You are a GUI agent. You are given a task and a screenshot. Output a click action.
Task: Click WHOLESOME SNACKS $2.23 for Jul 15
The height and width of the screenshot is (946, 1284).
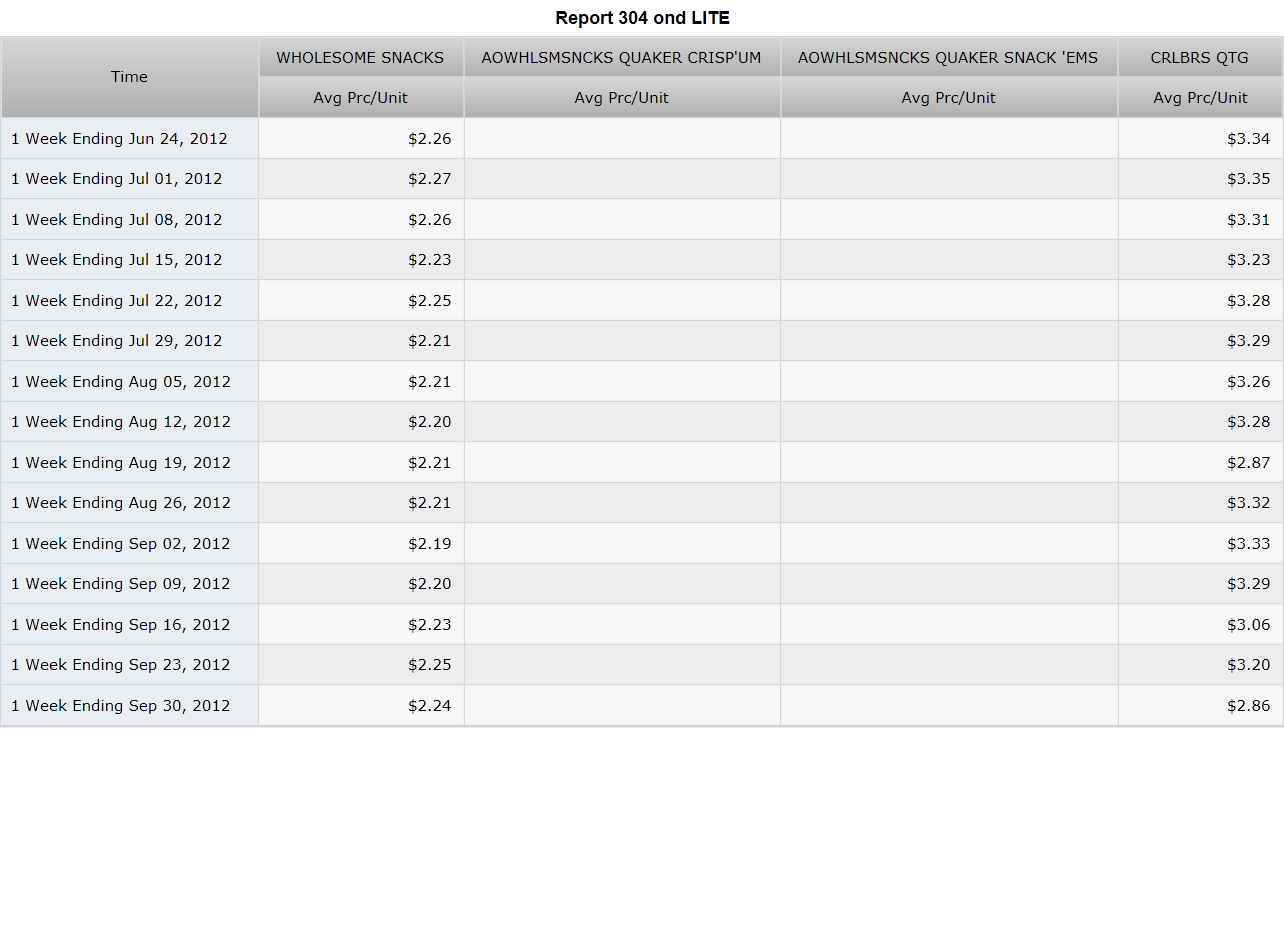pyautogui.click(x=430, y=260)
